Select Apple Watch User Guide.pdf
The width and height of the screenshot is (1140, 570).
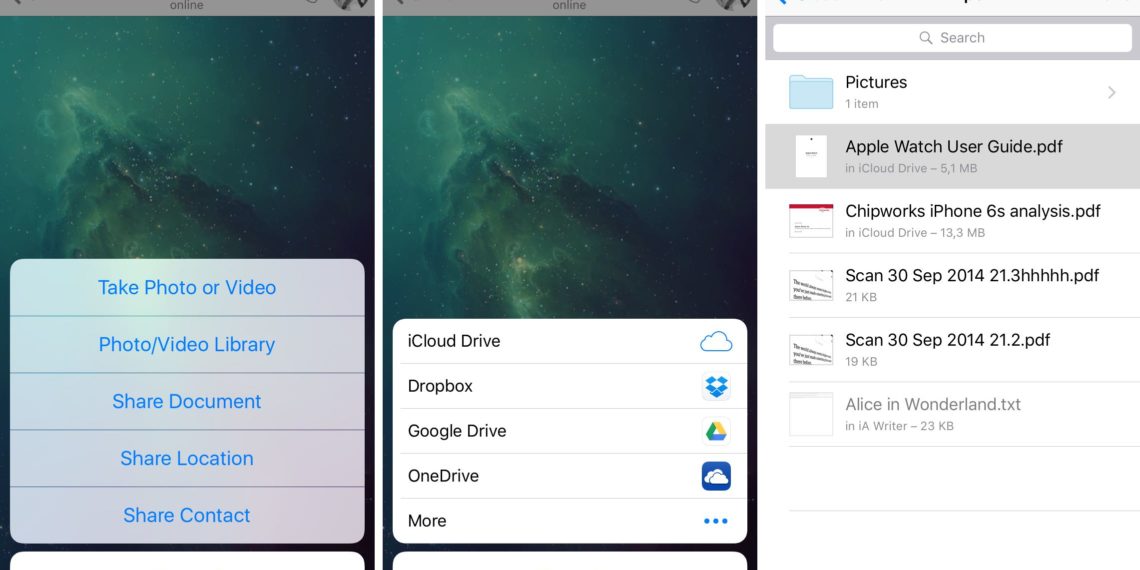tap(952, 156)
